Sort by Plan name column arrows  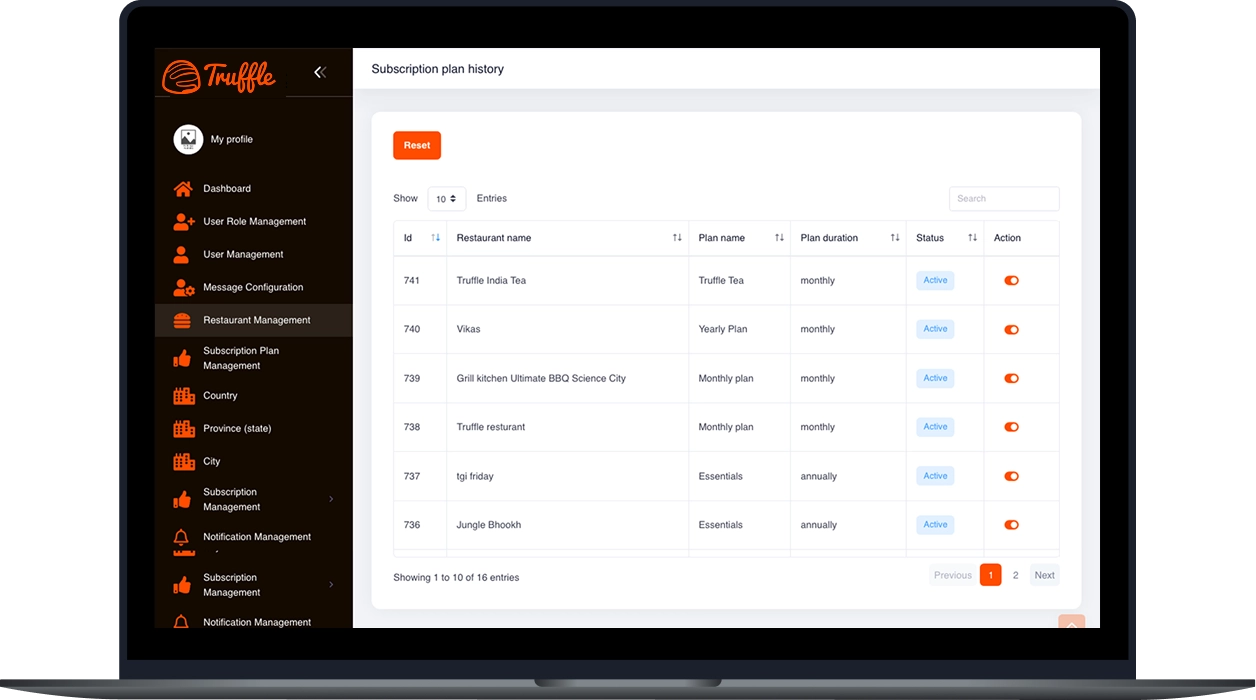coord(779,238)
